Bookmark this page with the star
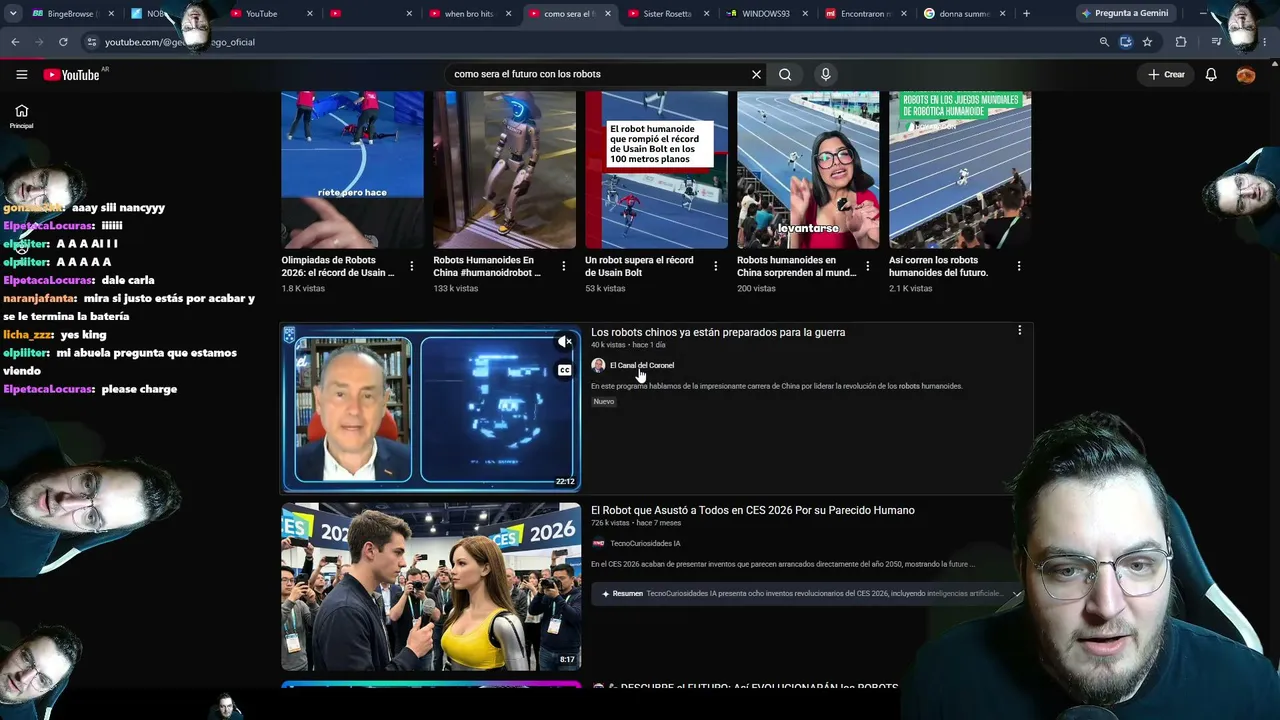This screenshot has width=1280, height=720. pyautogui.click(x=1147, y=42)
